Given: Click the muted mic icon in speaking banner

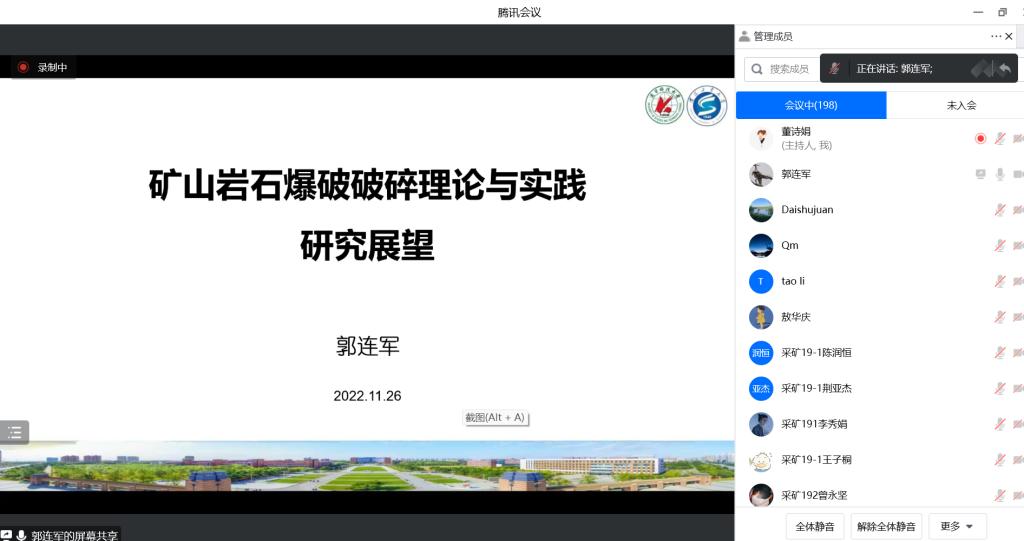Looking at the screenshot, I should (x=835, y=69).
